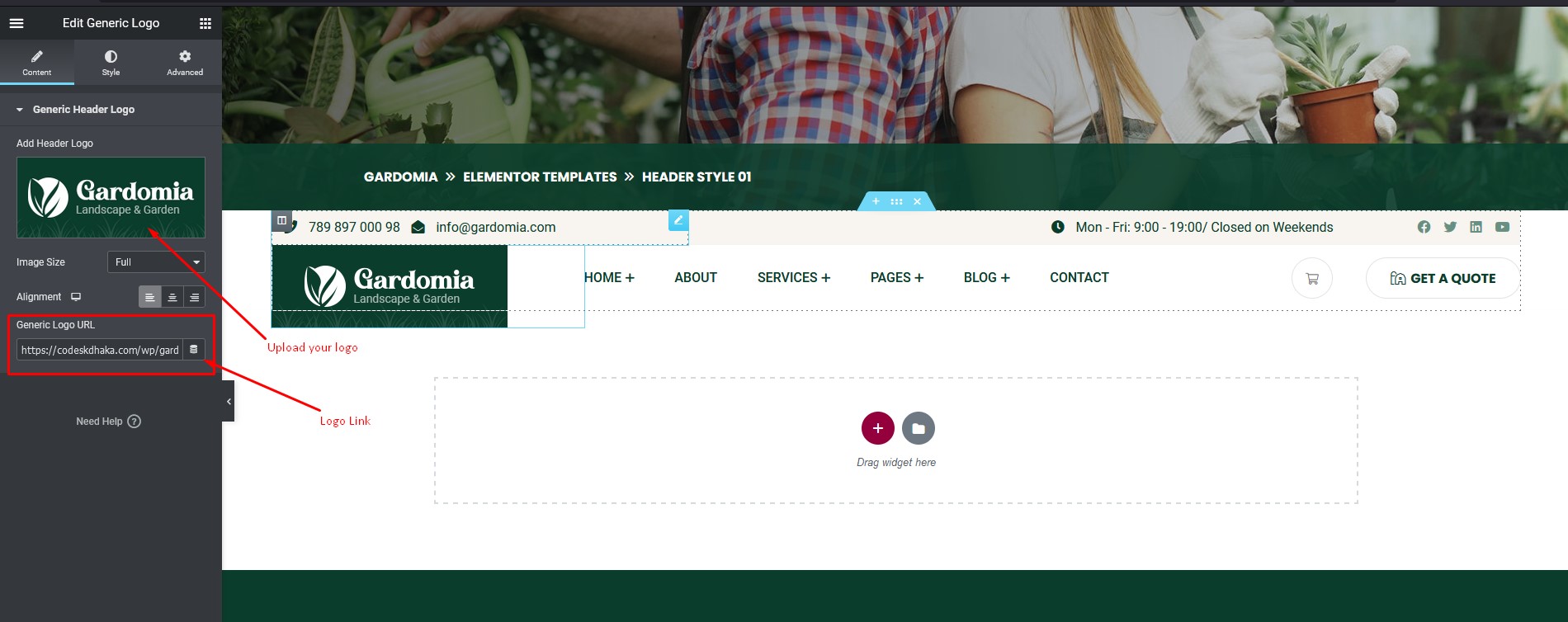Screen dimensions: 1568x622
Task: Click the clock icon beside opening hours
Action: 1058,227
